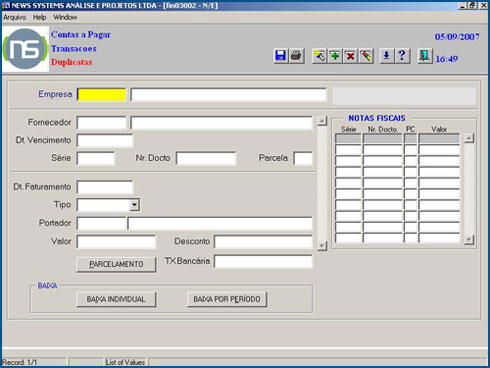Click the Contas a Pagar heading

(x=81, y=34)
